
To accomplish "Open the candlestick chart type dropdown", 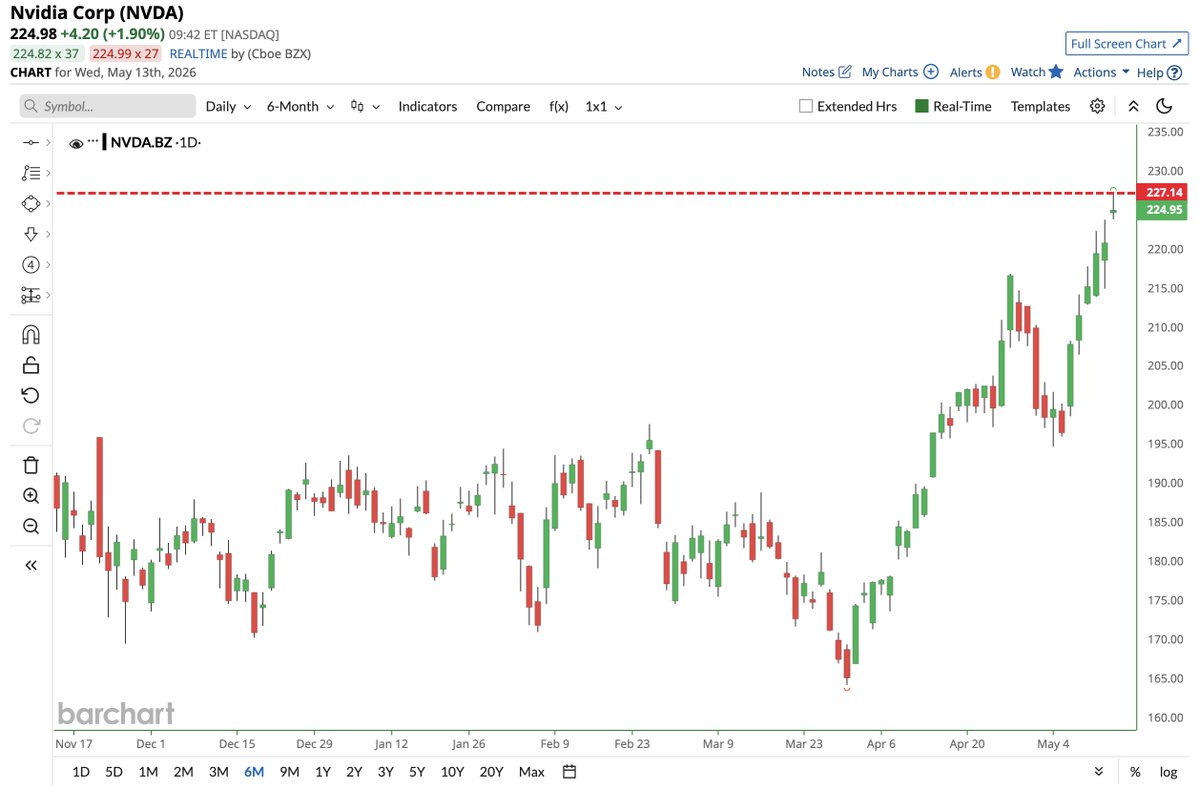I will coord(365,106).
